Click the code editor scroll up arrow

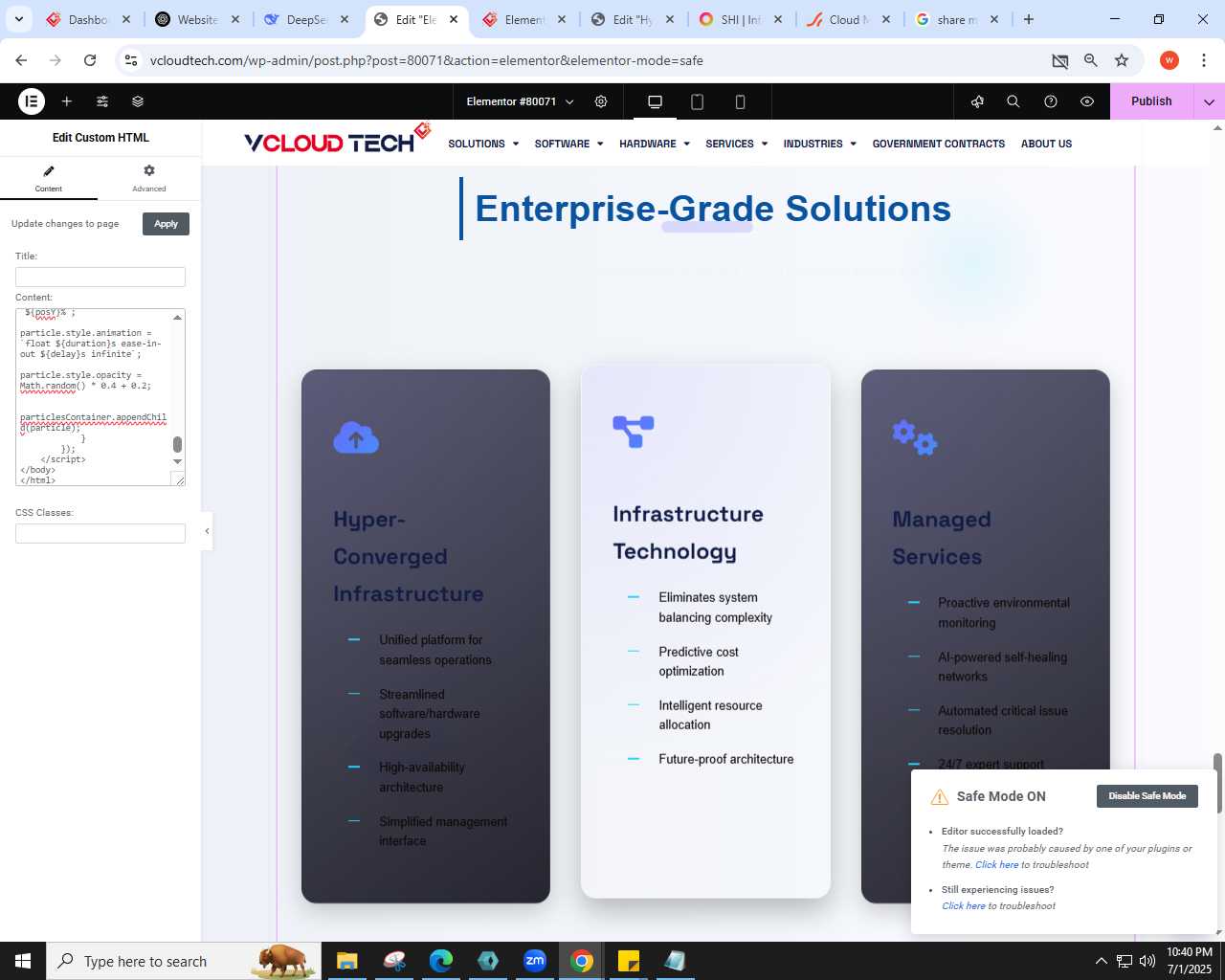(x=177, y=317)
